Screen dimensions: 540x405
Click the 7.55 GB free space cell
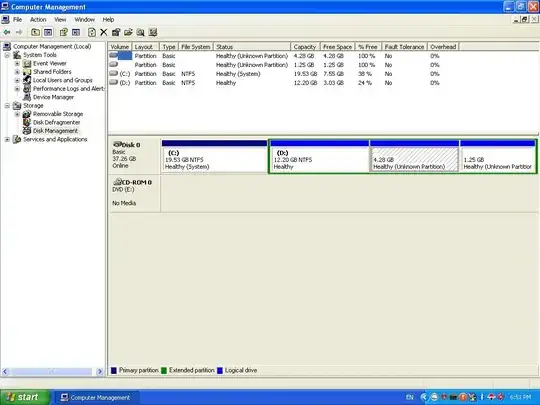point(333,74)
